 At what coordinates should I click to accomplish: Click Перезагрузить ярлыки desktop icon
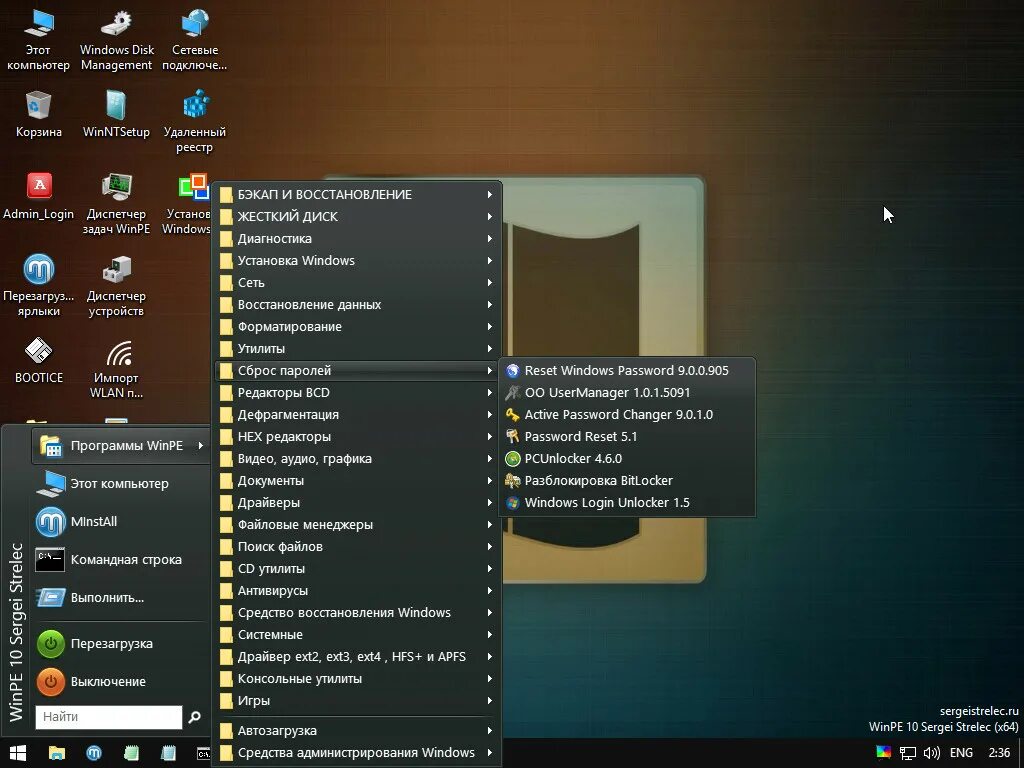39,286
